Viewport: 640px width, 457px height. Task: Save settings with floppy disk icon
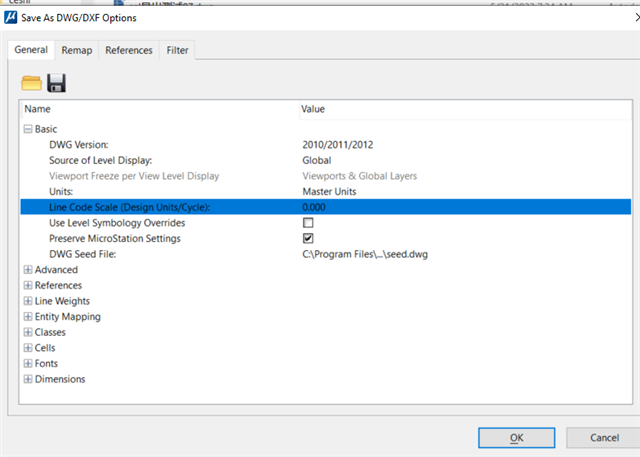coord(56,83)
